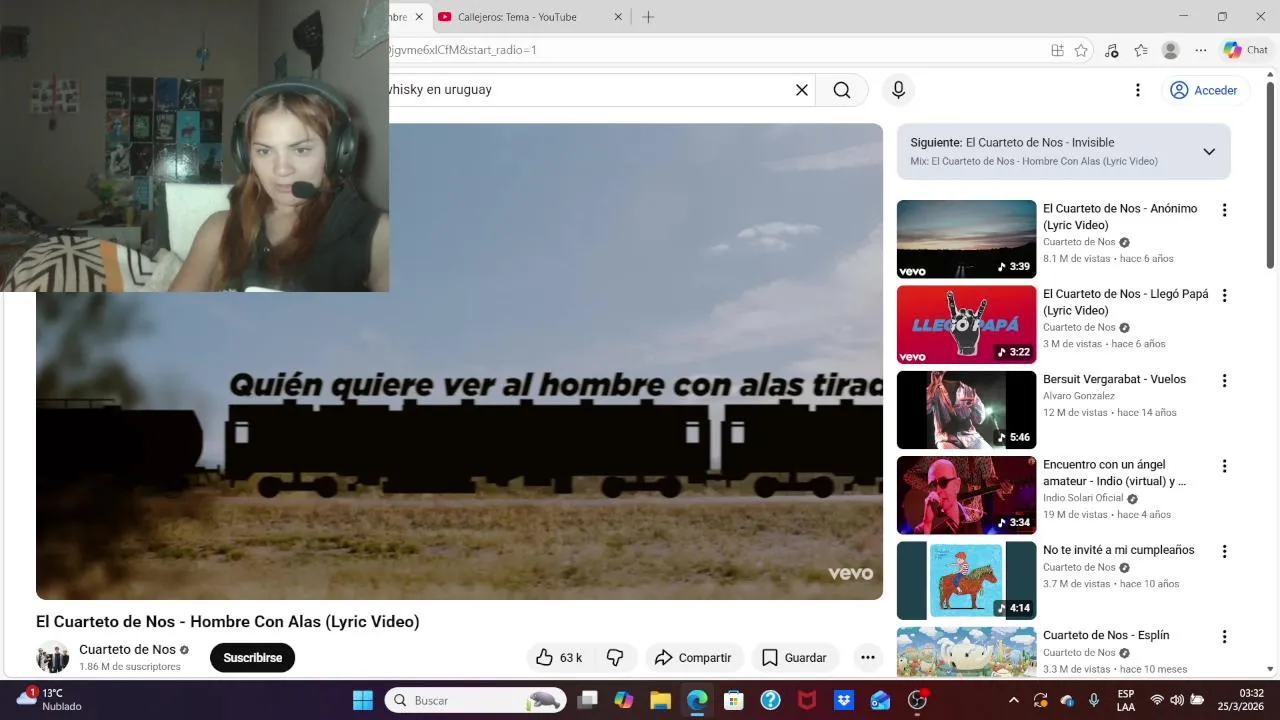Open Llegó Papá video thumbnail

coord(966,324)
